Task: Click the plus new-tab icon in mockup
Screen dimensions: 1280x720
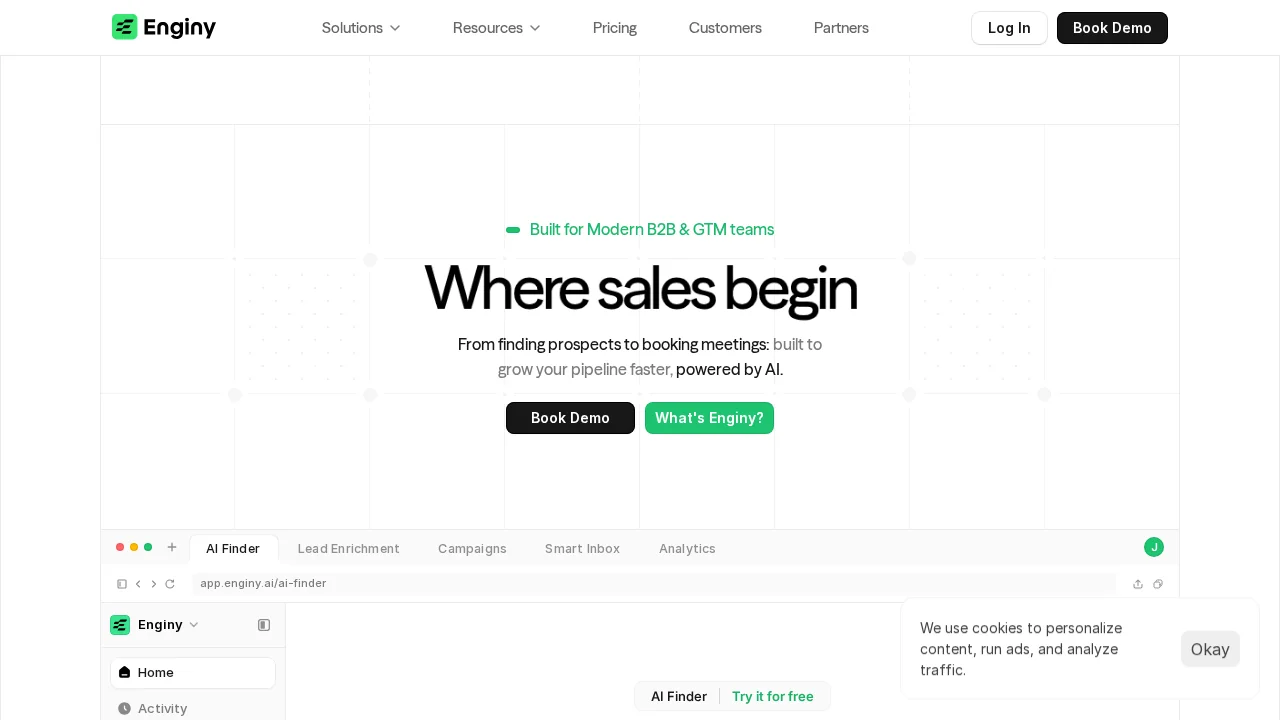Action: tap(172, 547)
